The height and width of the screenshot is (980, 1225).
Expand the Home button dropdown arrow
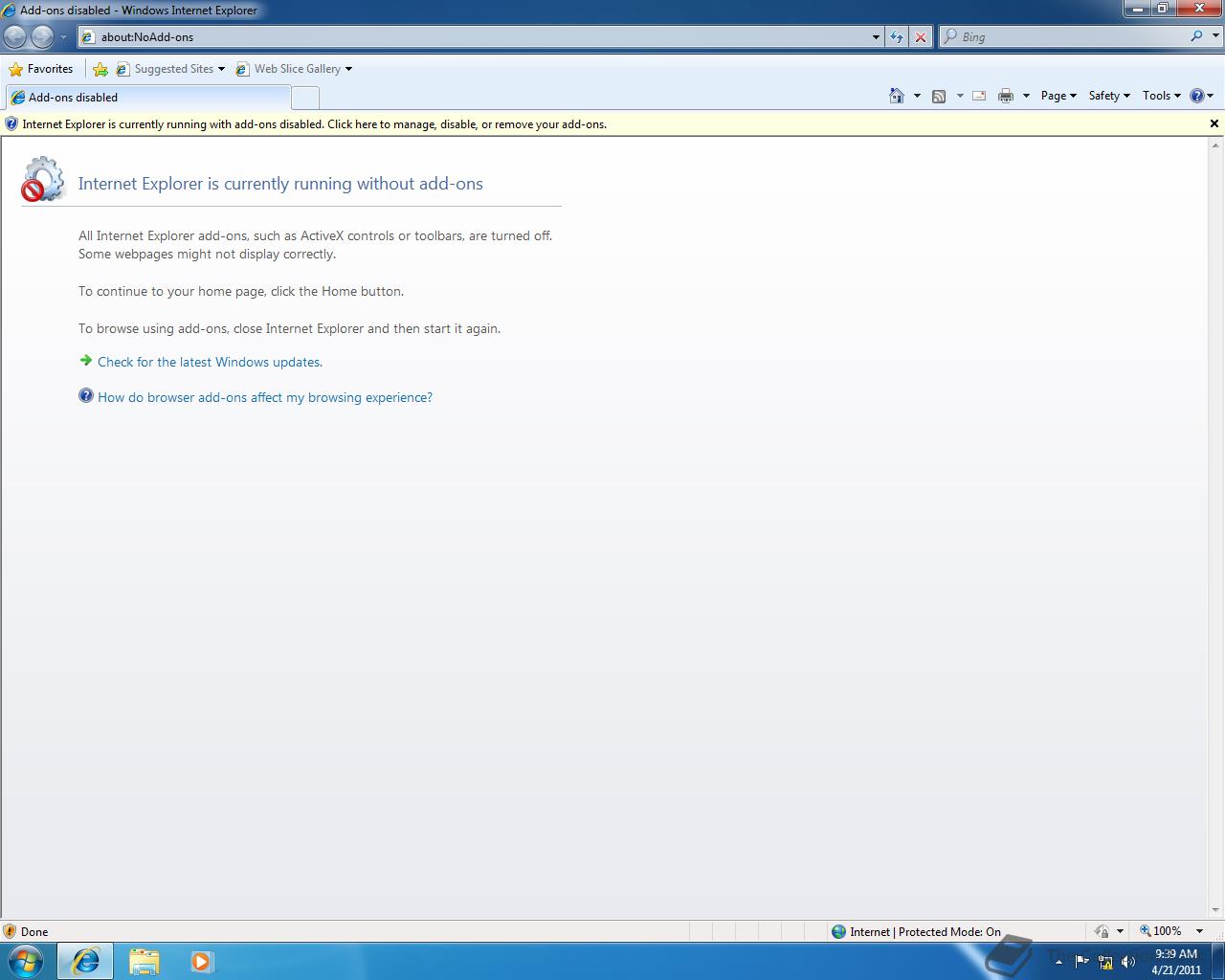[917, 96]
